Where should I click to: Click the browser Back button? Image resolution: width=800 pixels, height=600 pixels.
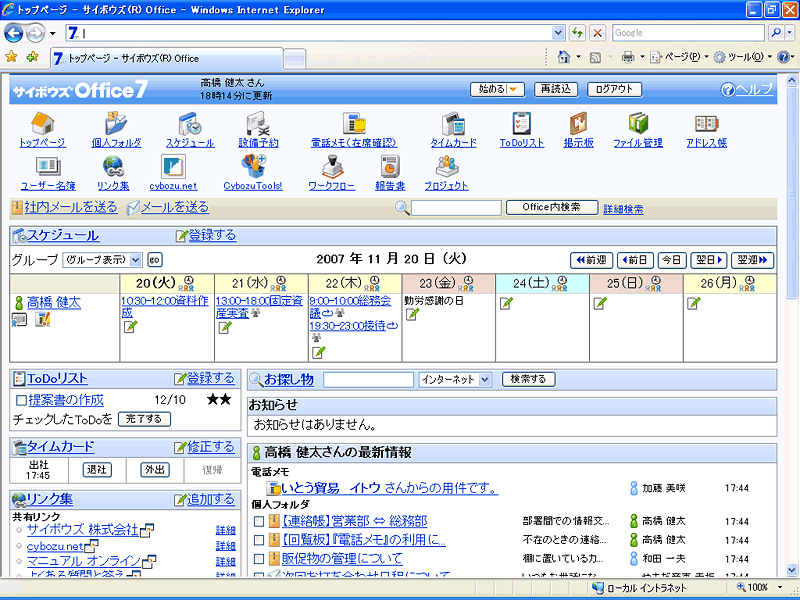13,34
